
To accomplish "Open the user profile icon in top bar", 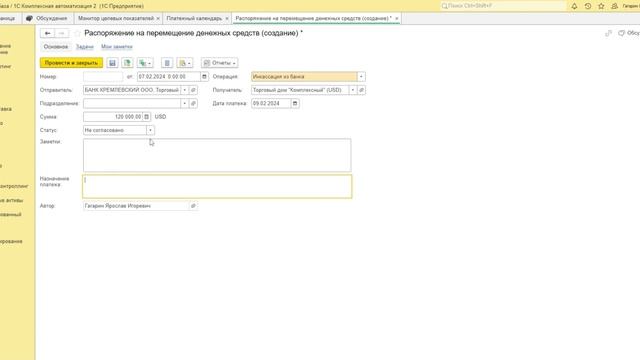I will 614,6.
